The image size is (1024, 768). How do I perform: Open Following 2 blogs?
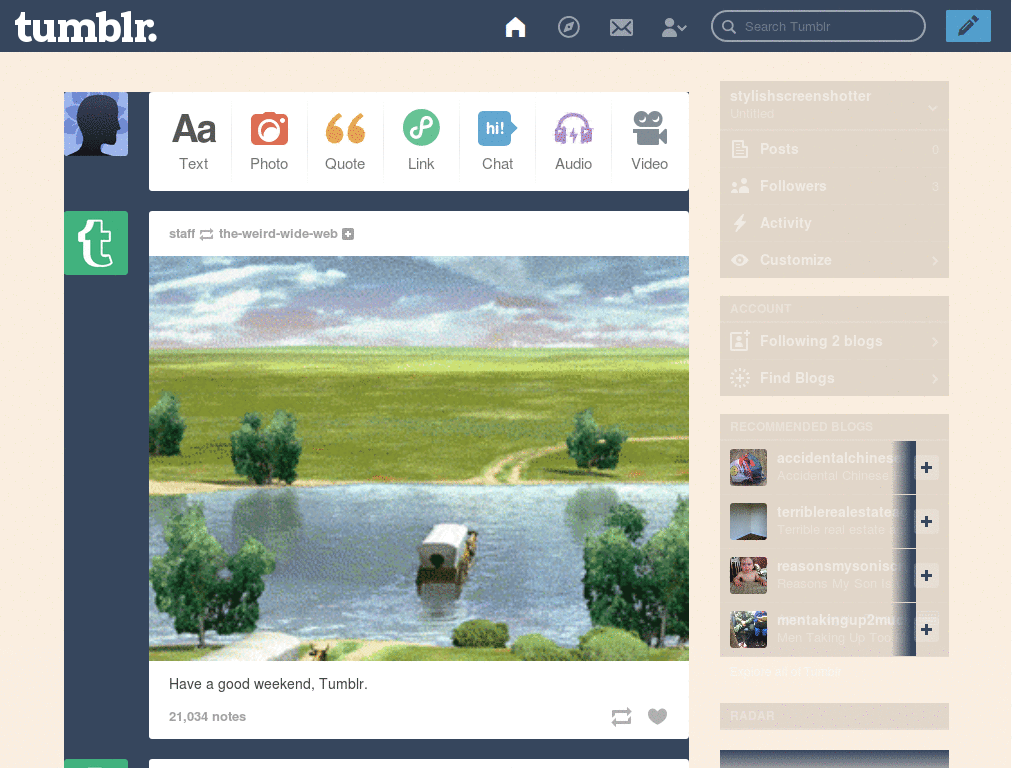click(834, 341)
